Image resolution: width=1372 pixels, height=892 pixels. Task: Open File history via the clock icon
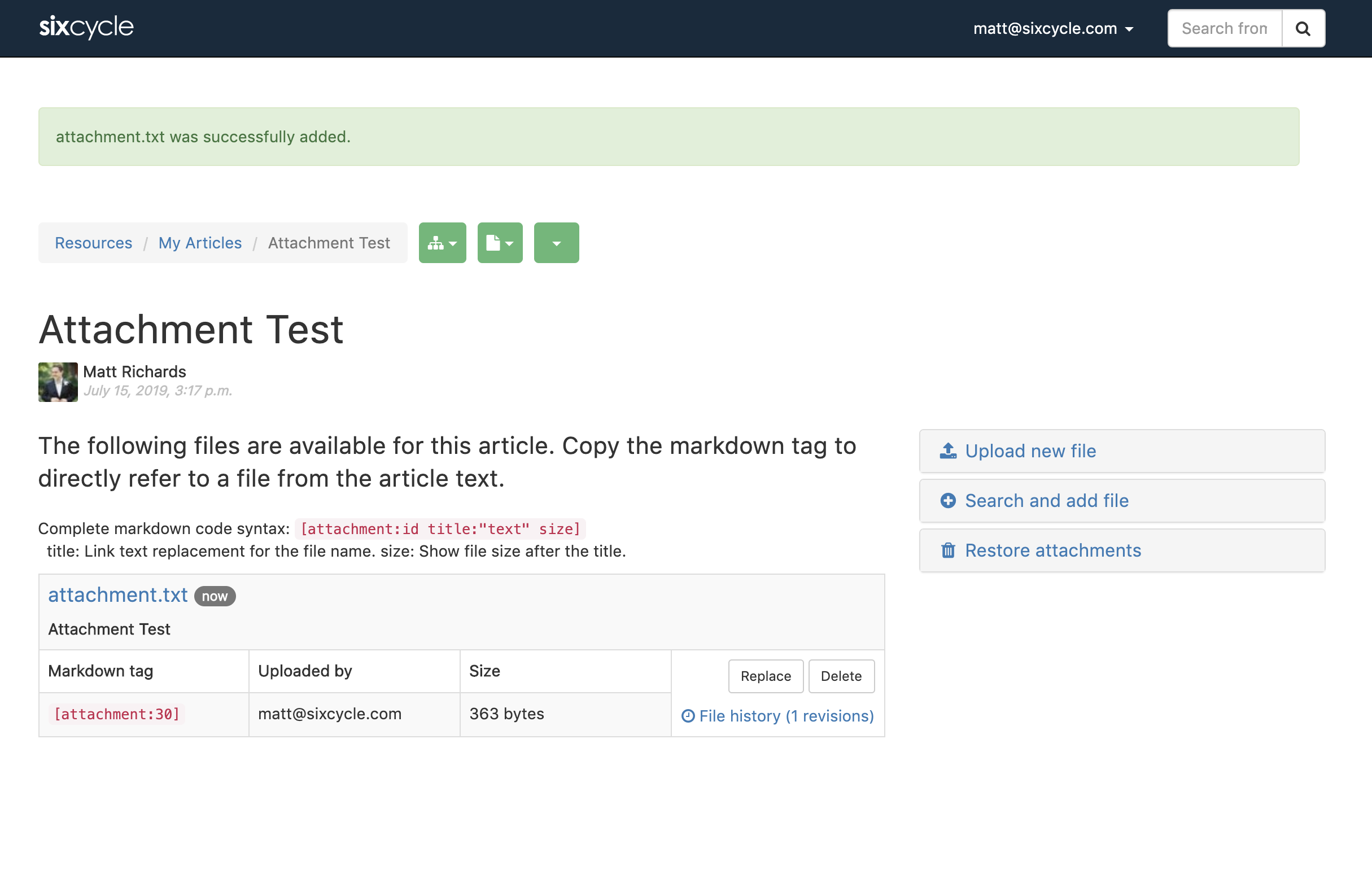tap(688, 715)
